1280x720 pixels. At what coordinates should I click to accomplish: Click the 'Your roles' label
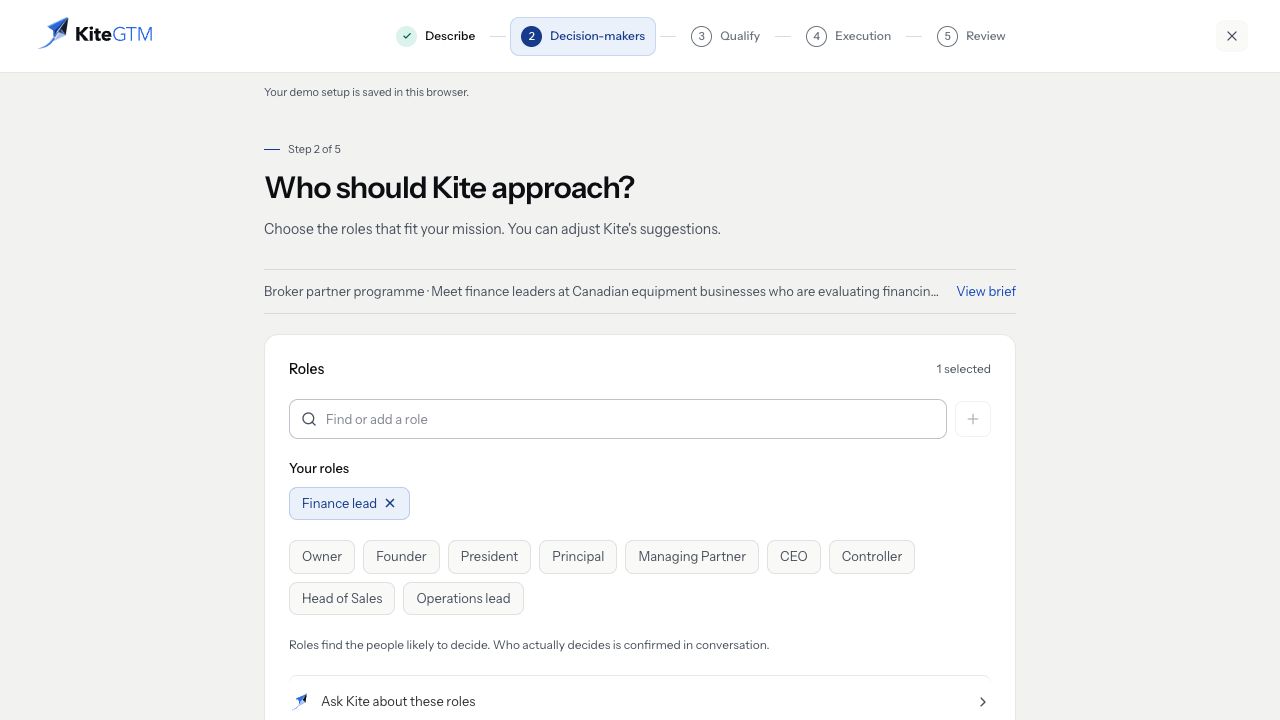[319, 468]
